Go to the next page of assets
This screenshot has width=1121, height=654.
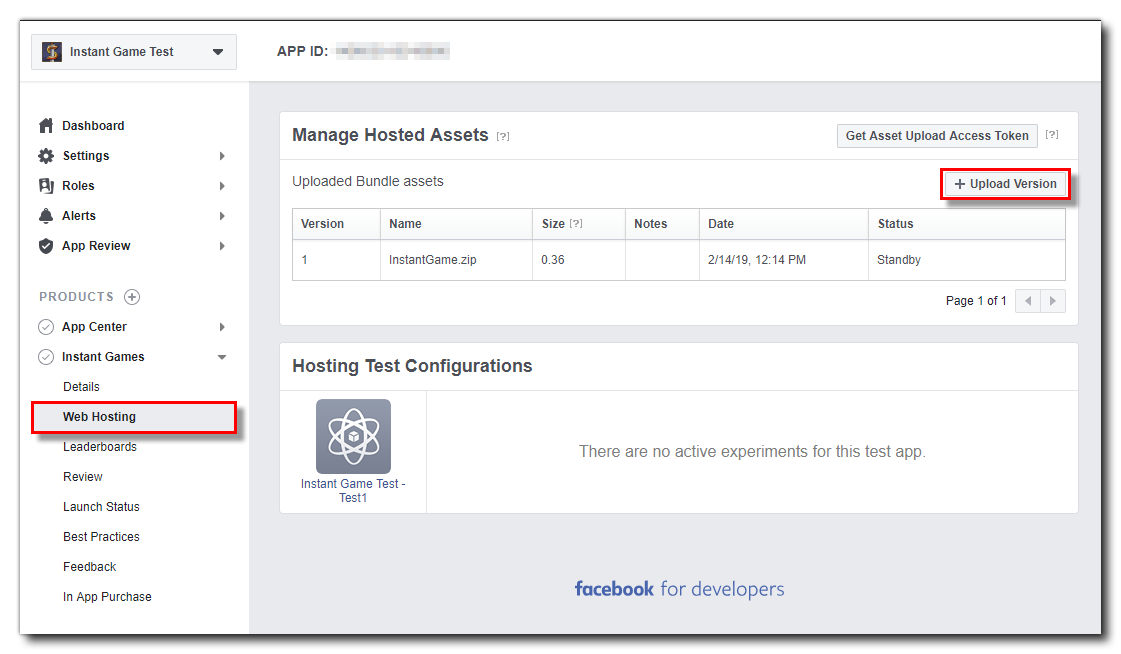coord(1053,301)
